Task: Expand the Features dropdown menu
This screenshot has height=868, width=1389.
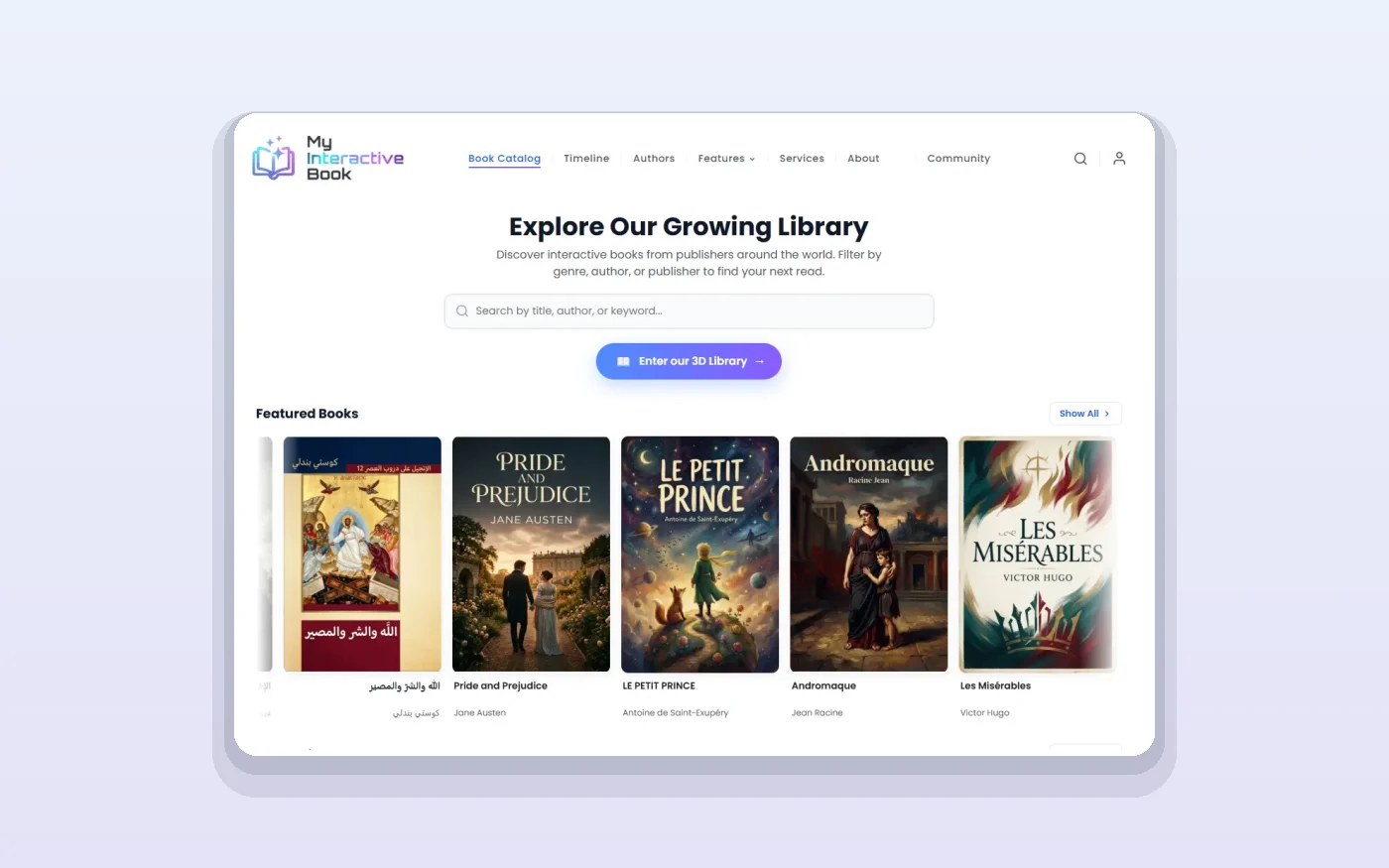Action: (726, 159)
